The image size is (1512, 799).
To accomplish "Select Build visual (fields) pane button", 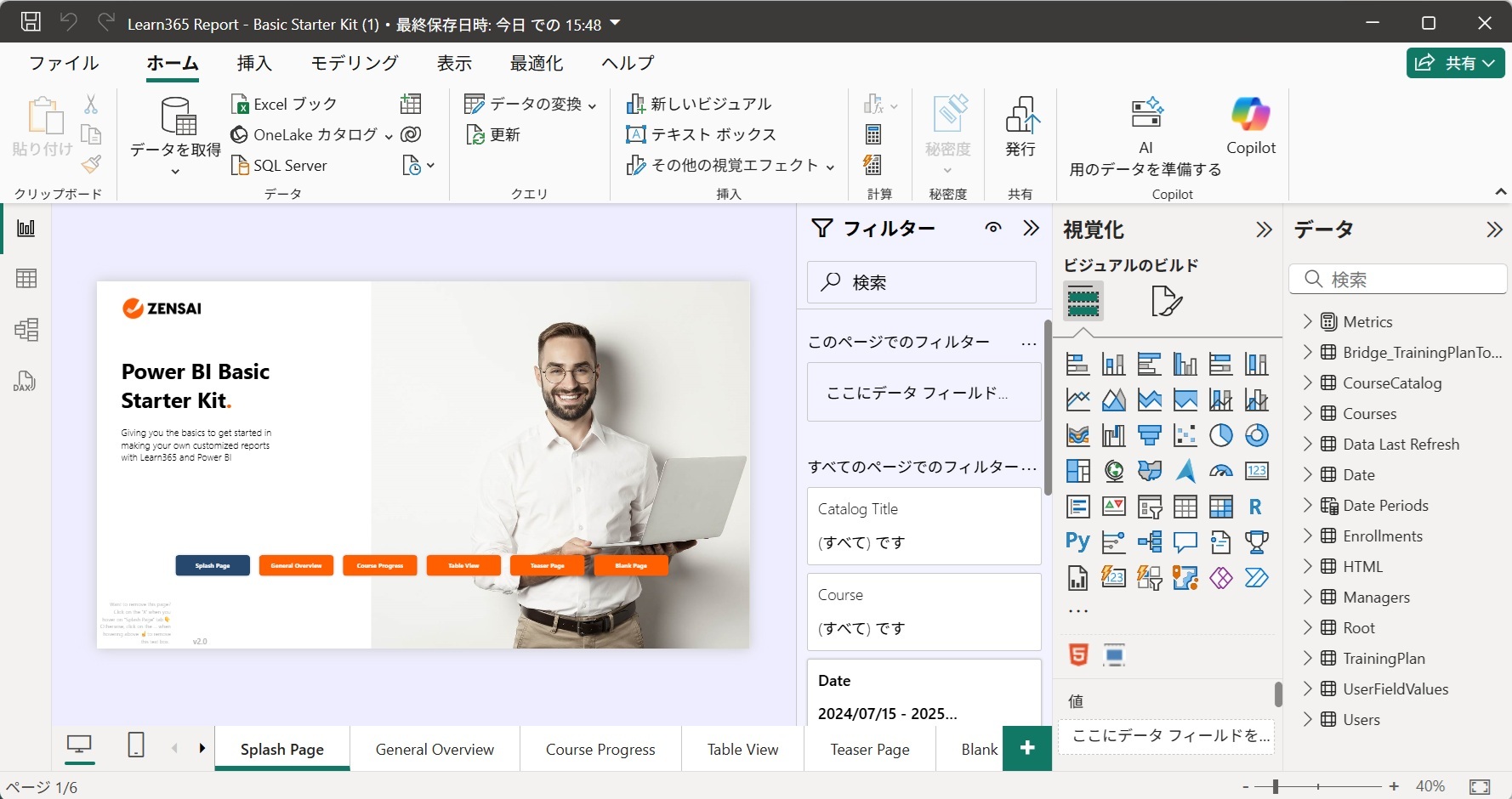I will coord(1083,301).
